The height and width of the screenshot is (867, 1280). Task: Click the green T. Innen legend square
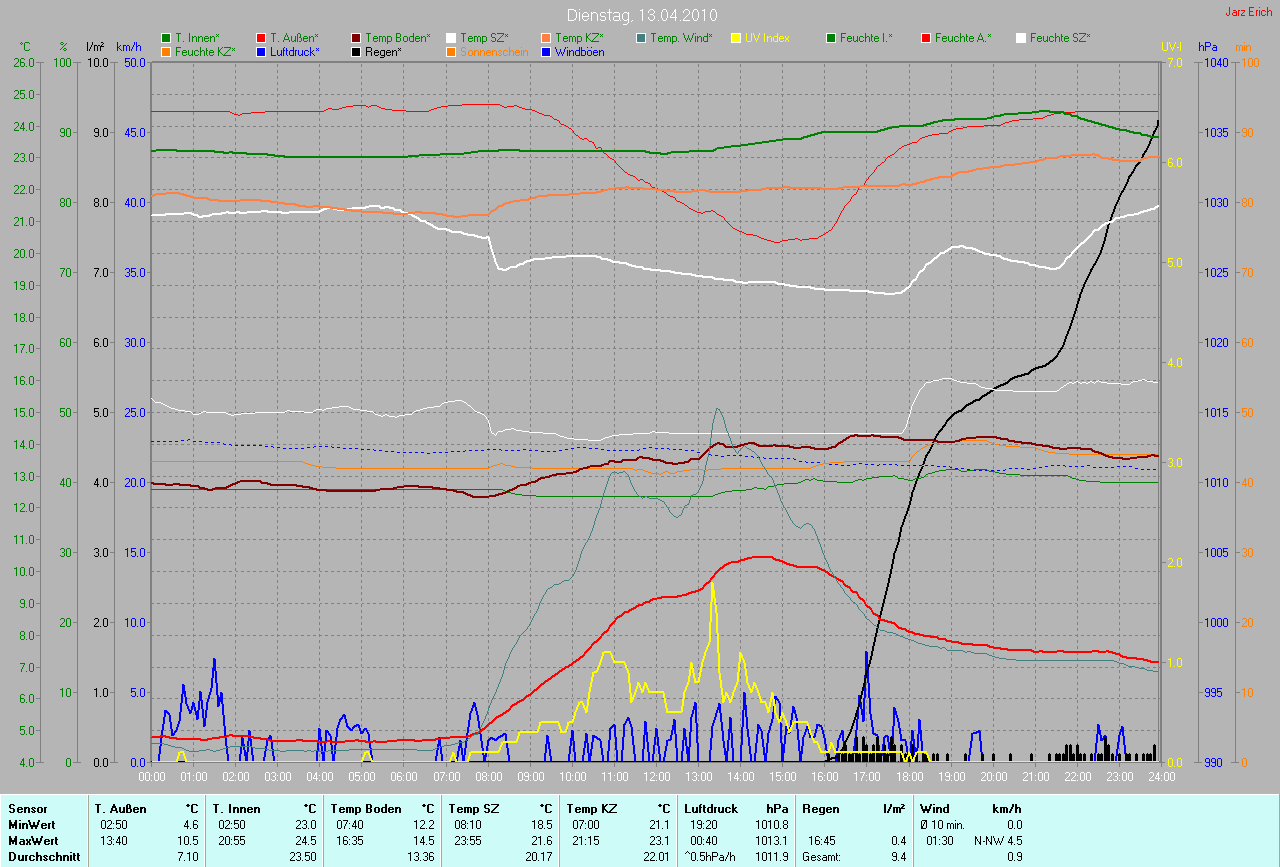click(x=166, y=38)
